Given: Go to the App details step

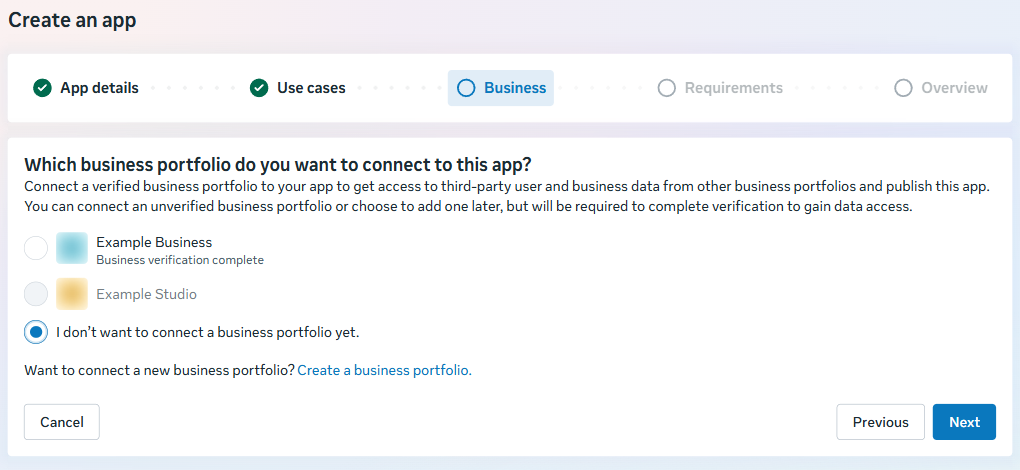Looking at the screenshot, I should tap(86, 88).
